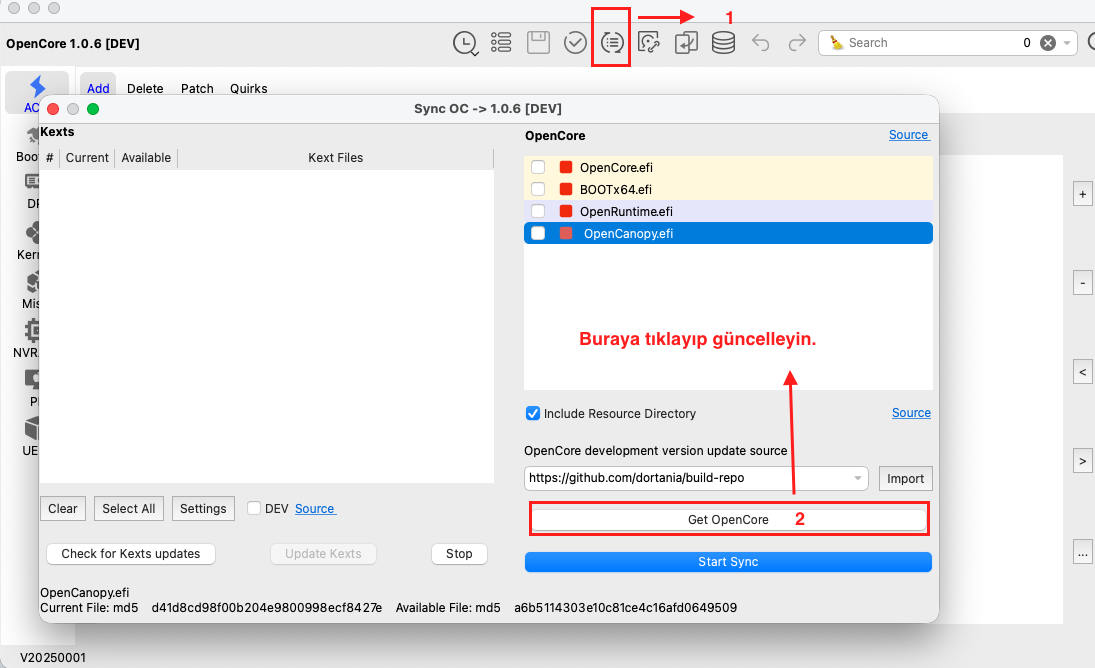Click the save floppy disk icon
This screenshot has width=1095, height=668.
[x=539, y=43]
